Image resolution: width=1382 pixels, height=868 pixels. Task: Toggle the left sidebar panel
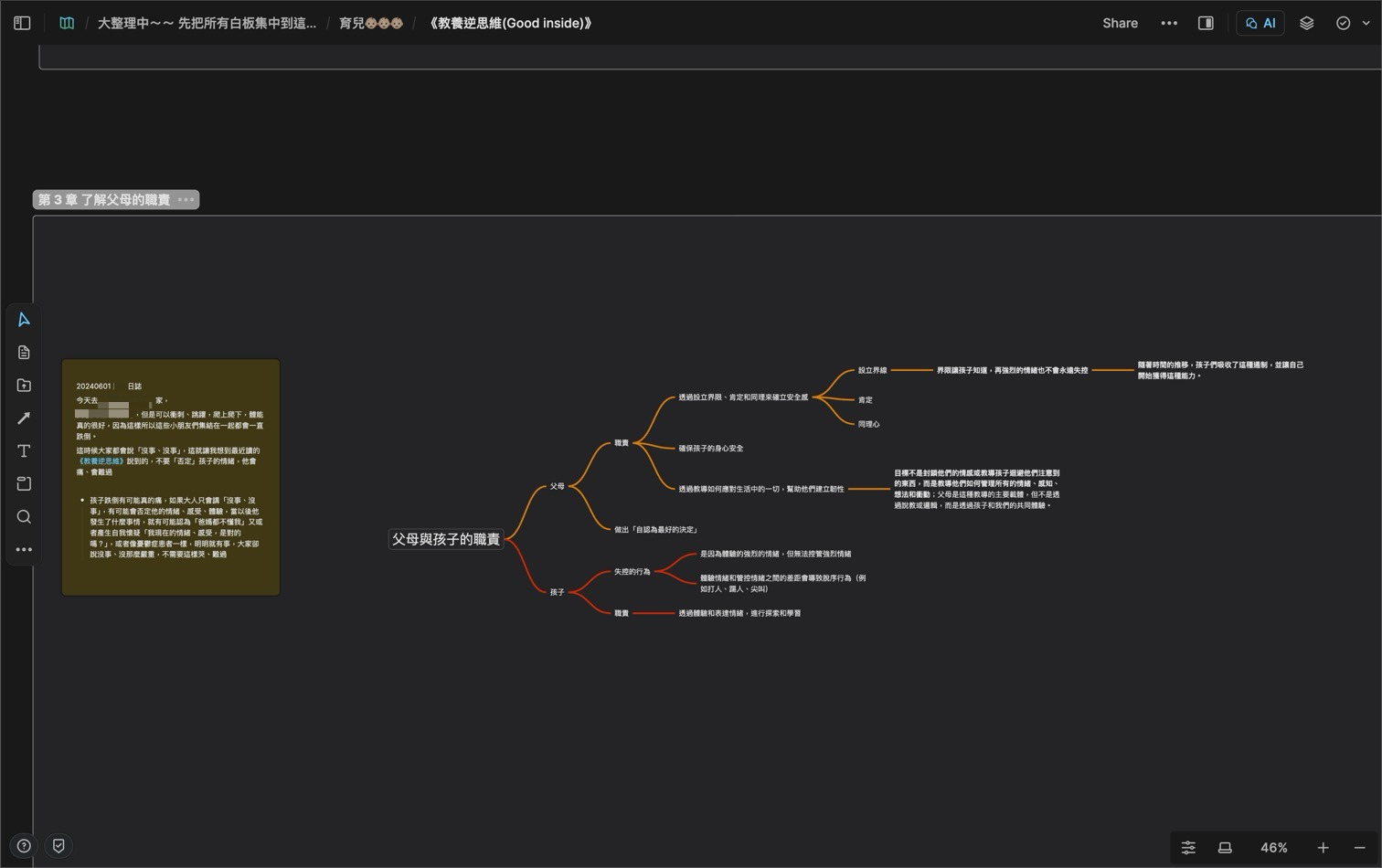point(22,23)
